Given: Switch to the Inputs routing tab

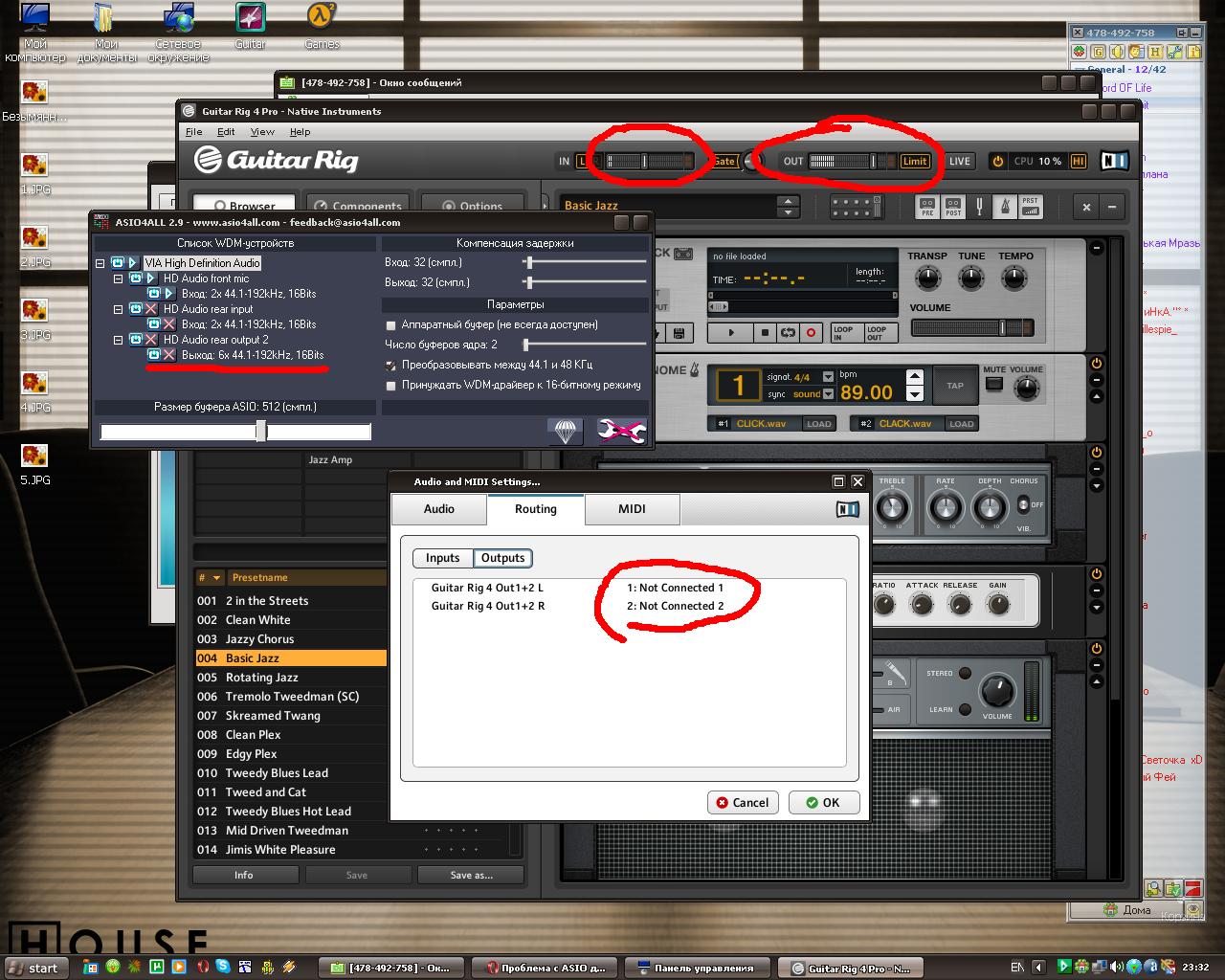Looking at the screenshot, I should [x=442, y=558].
